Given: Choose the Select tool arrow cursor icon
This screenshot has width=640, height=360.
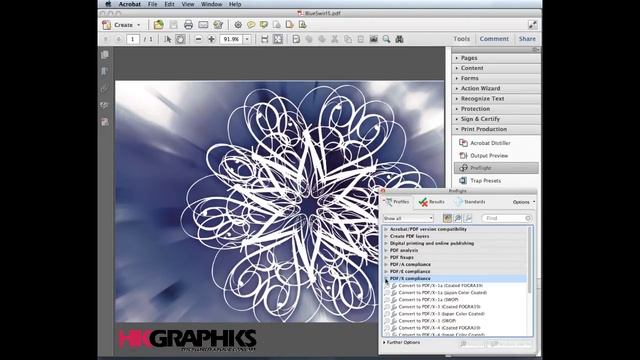Looking at the screenshot, I should 167,39.
